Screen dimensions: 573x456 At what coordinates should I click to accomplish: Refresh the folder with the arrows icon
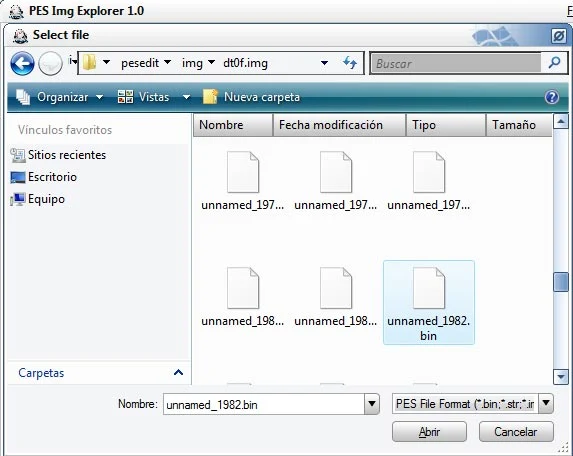coord(350,63)
